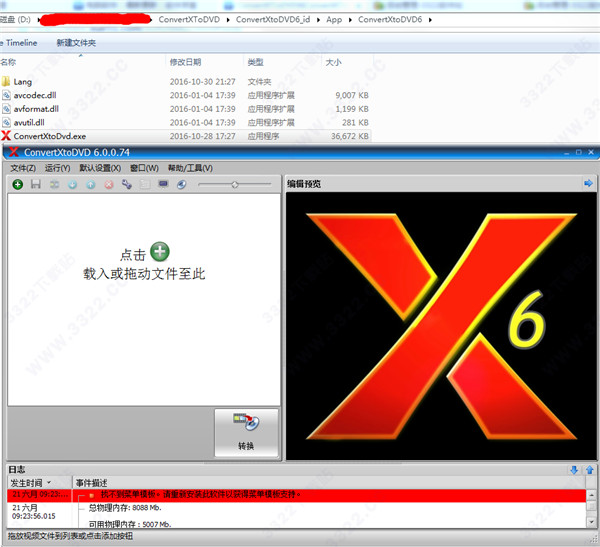Click the move down arrow toolbar icon
The height and width of the screenshot is (547, 600).
[x=72, y=185]
